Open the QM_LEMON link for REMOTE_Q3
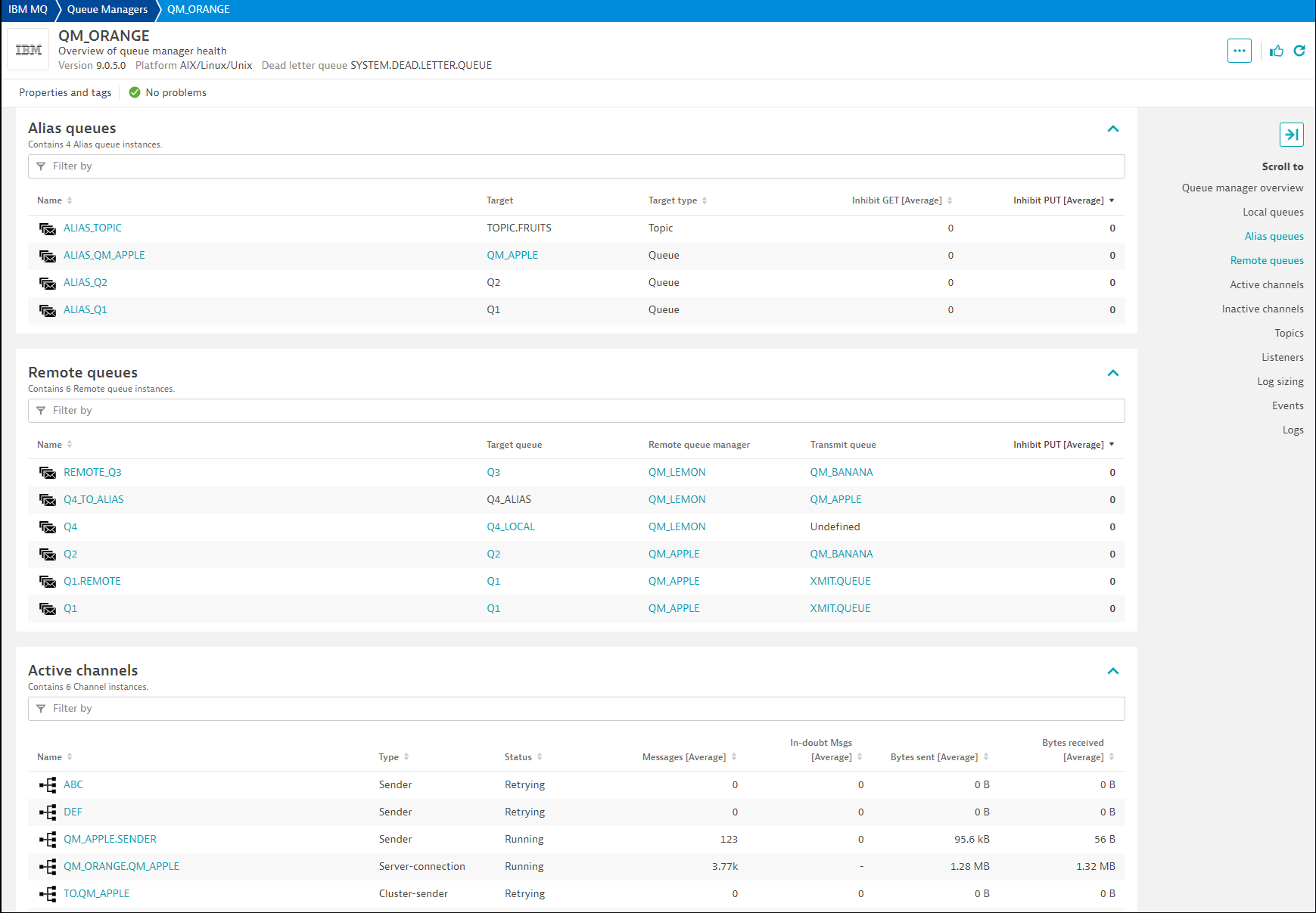The image size is (1316, 913). point(677,472)
